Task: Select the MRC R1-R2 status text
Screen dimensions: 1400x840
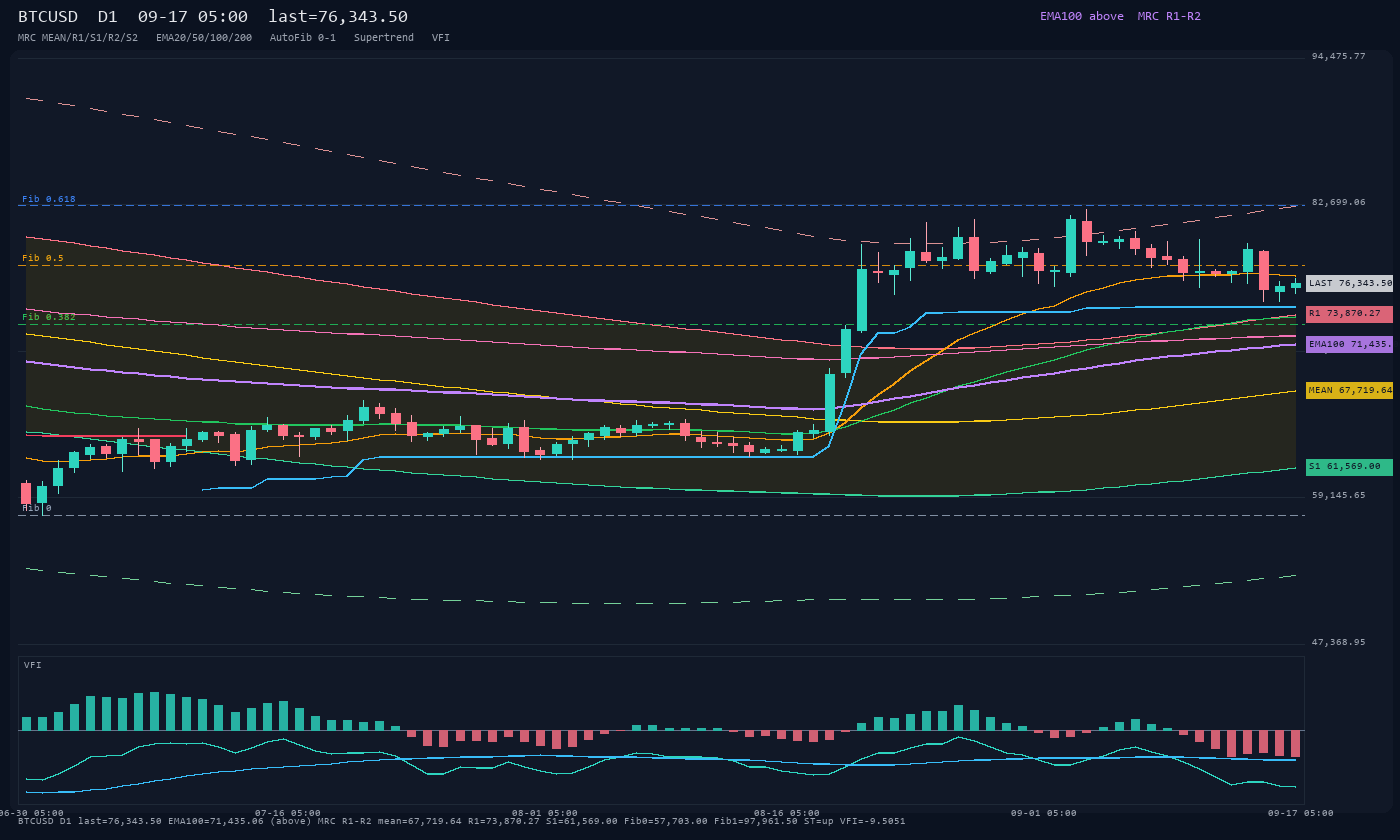Action: (1169, 16)
